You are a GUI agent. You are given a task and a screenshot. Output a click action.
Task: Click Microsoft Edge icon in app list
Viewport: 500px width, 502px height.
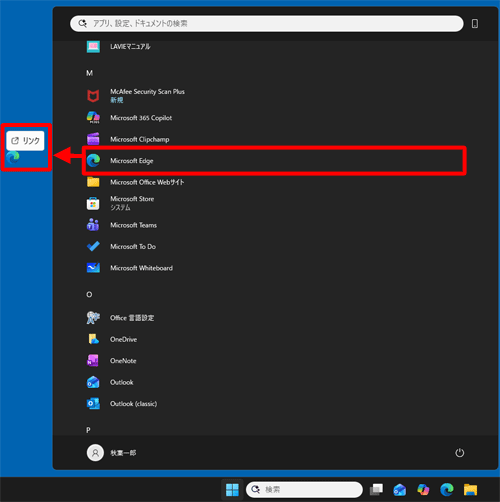pos(93,161)
